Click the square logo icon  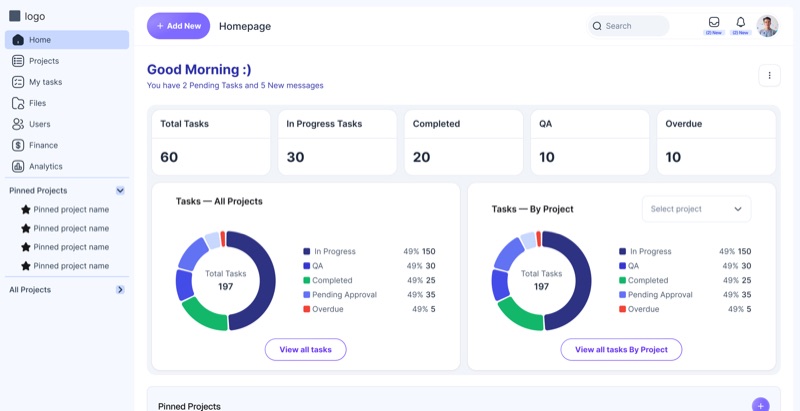15,16
